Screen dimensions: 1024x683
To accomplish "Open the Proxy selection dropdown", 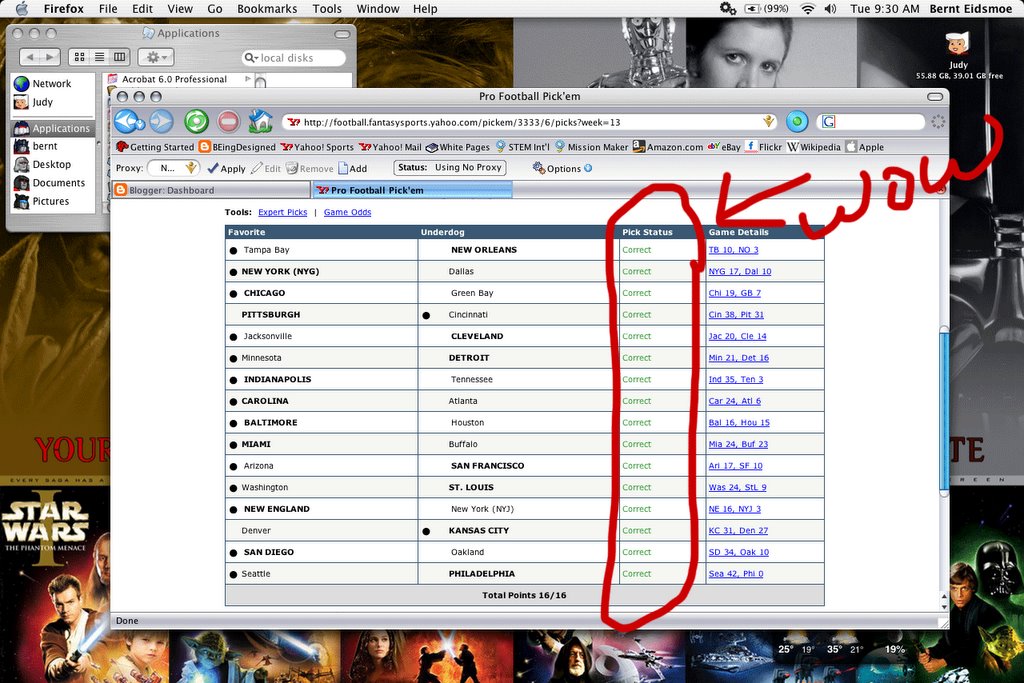I will point(174,168).
